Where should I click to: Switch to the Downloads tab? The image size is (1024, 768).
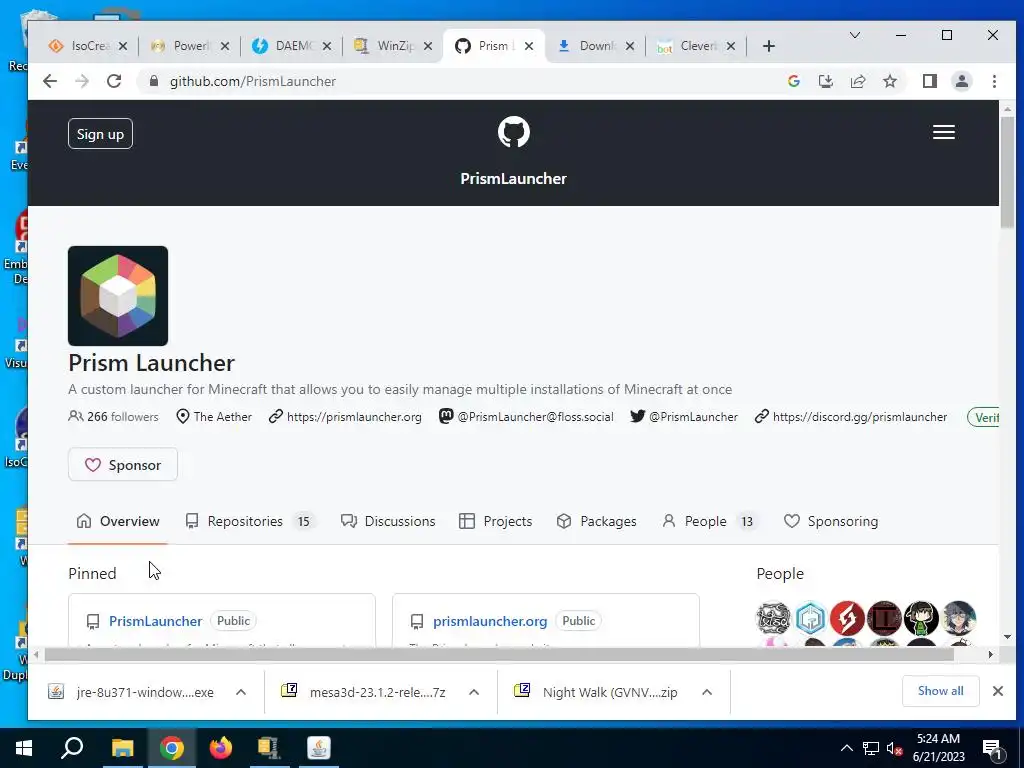tap(598, 46)
